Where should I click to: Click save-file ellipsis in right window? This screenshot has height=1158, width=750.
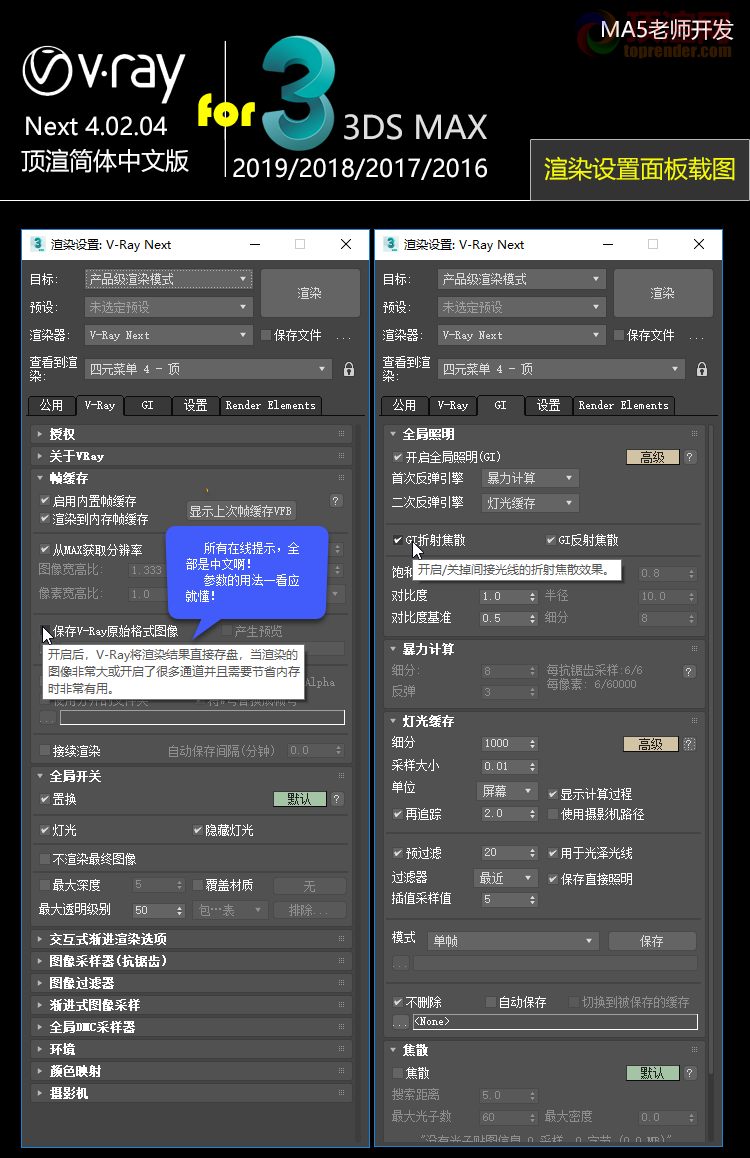point(697,336)
